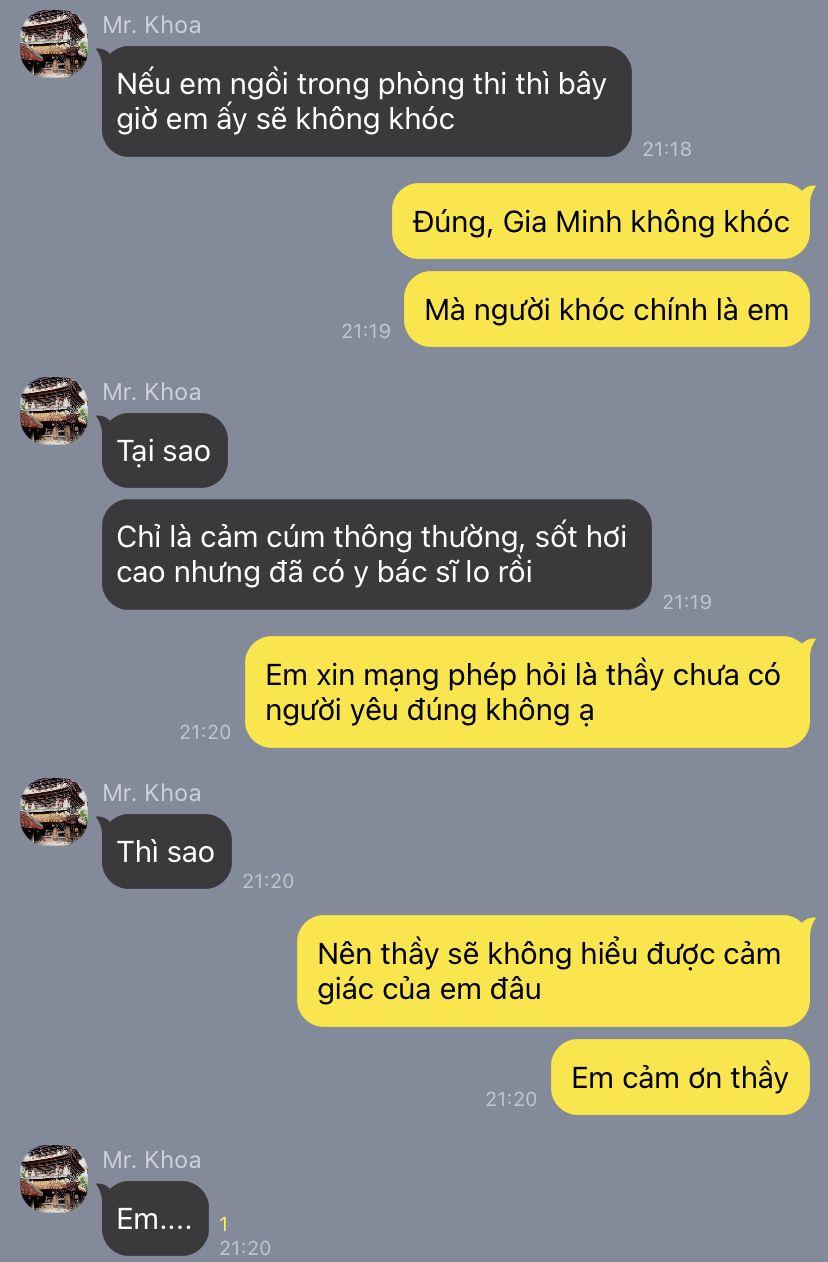Tap Mr. Khoa's avatar beside 'Thì sao'
The height and width of the screenshot is (1262, 828).
coord(54,811)
